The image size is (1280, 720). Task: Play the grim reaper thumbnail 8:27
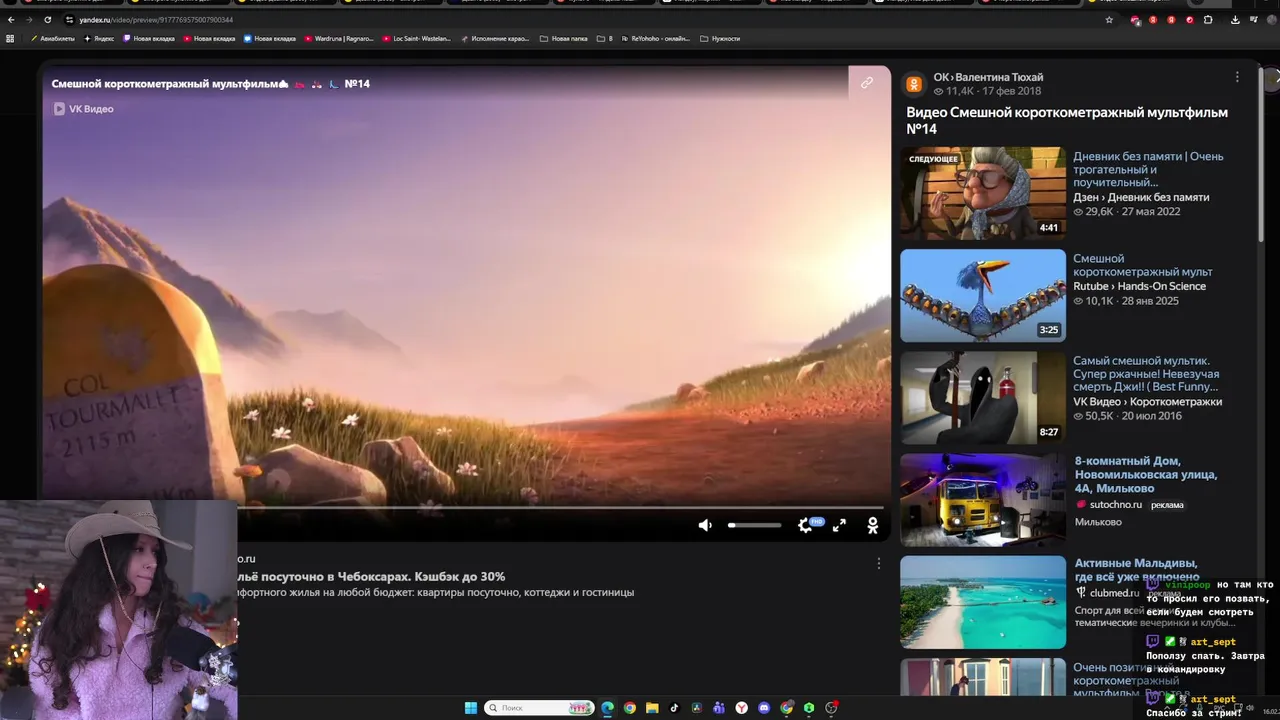(x=983, y=397)
